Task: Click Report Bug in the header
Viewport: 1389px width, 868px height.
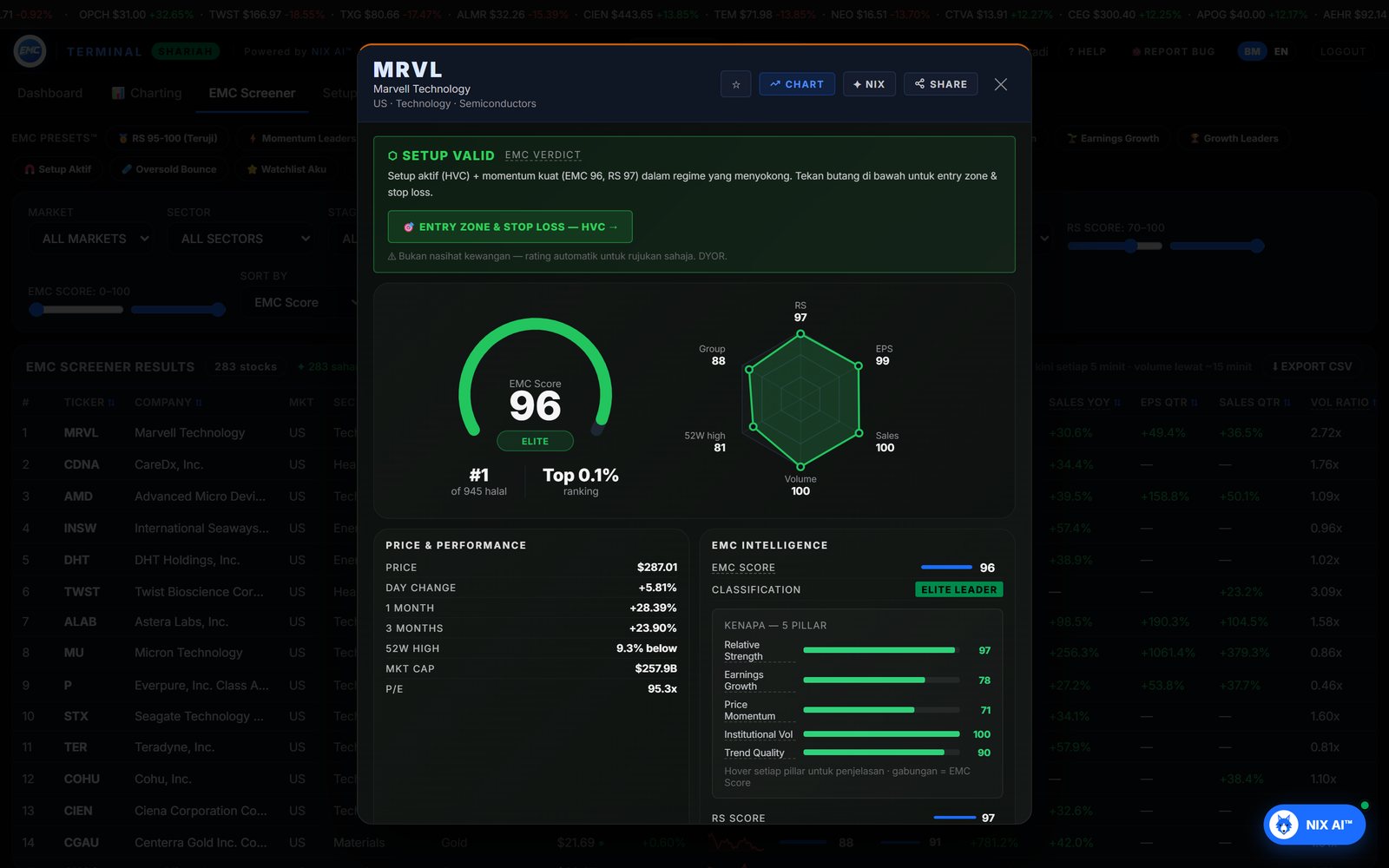Action: (x=1173, y=51)
